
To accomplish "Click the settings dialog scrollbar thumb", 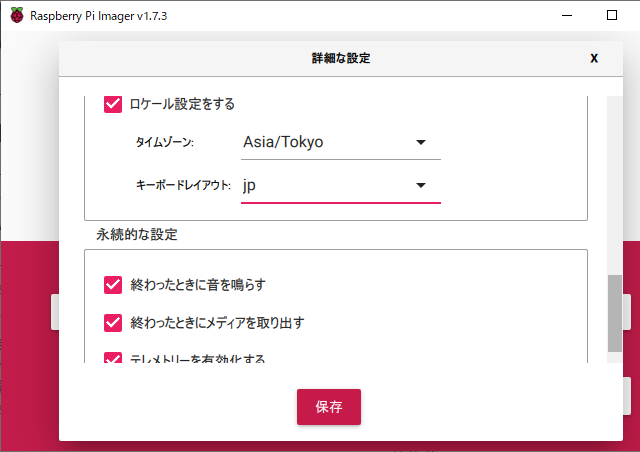I will pyautogui.click(x=615, y=313).
